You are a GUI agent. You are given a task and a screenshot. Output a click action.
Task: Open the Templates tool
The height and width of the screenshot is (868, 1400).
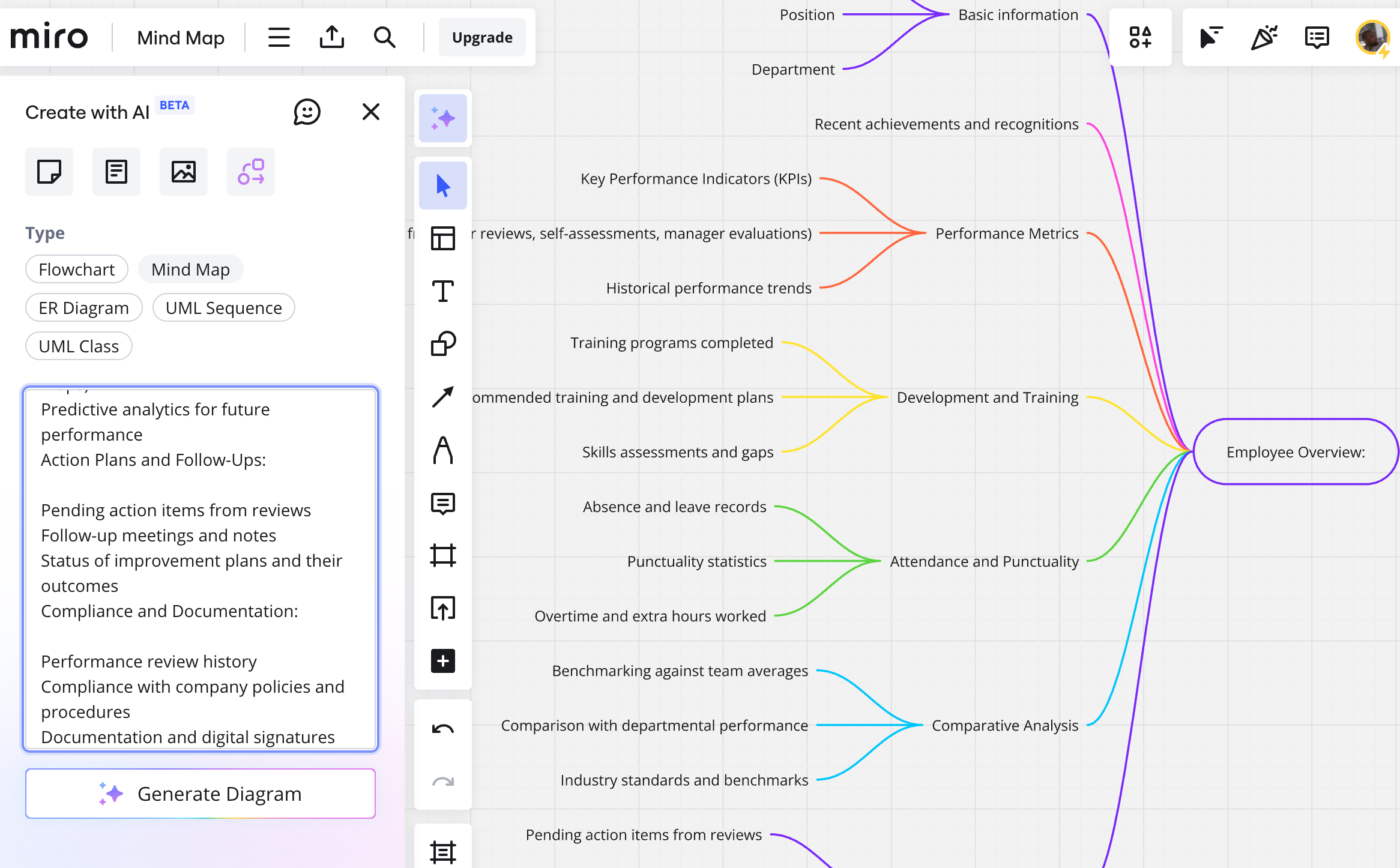point(443,238)
